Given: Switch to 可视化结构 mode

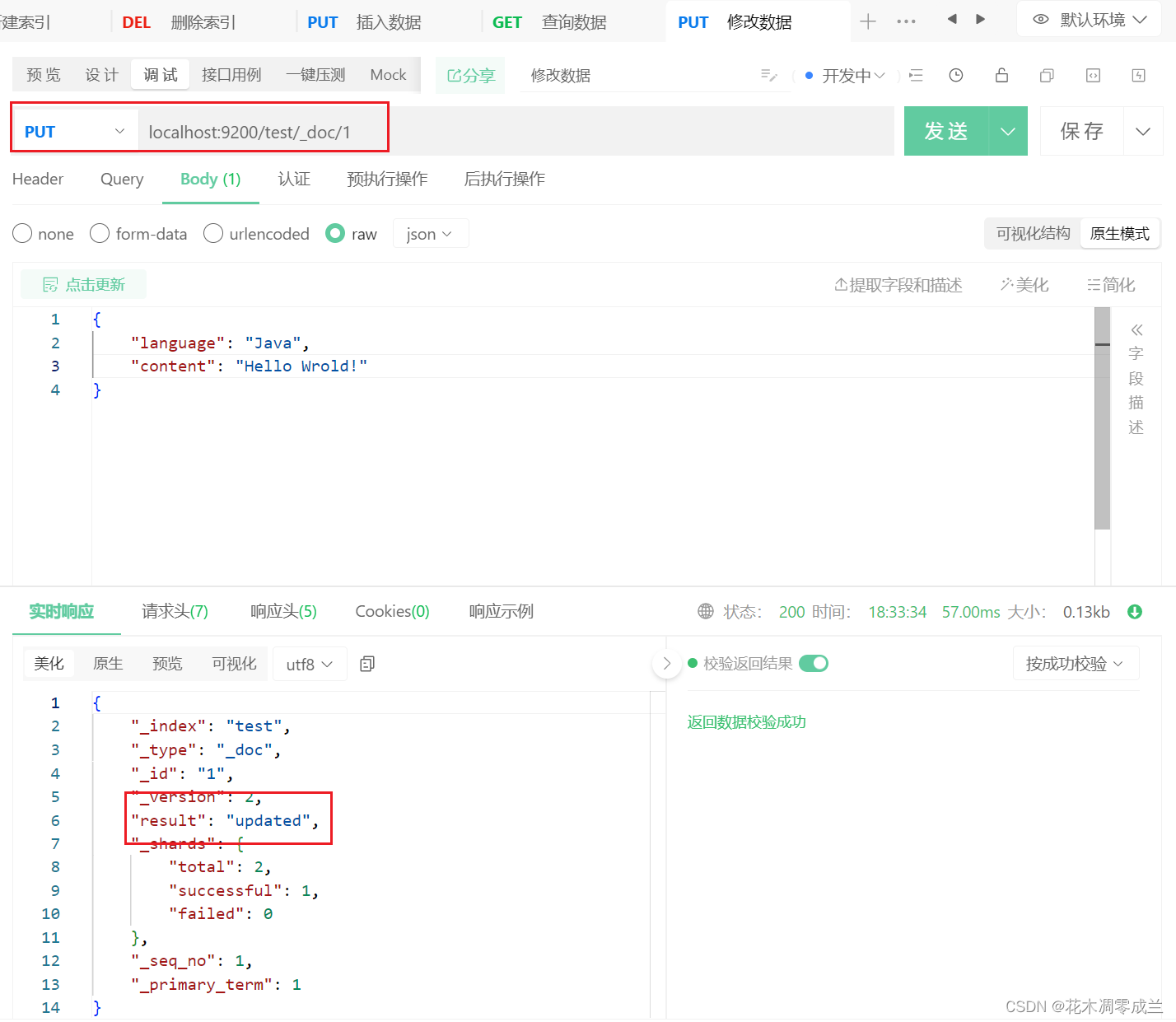Looking at the screenshot, I should point(1033,234).
